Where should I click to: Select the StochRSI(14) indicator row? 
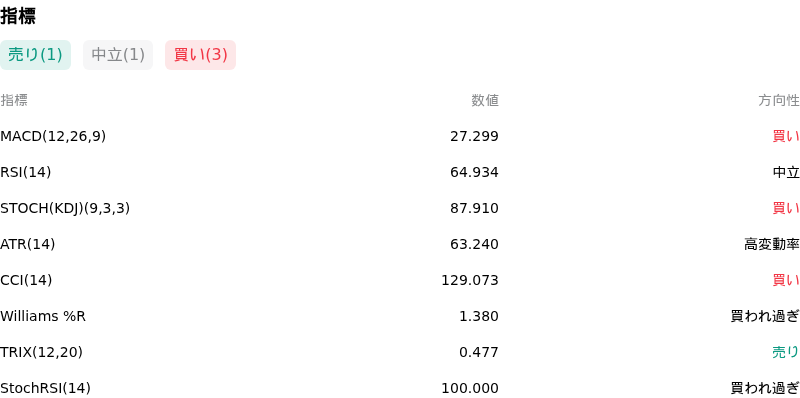click(400, 388)
